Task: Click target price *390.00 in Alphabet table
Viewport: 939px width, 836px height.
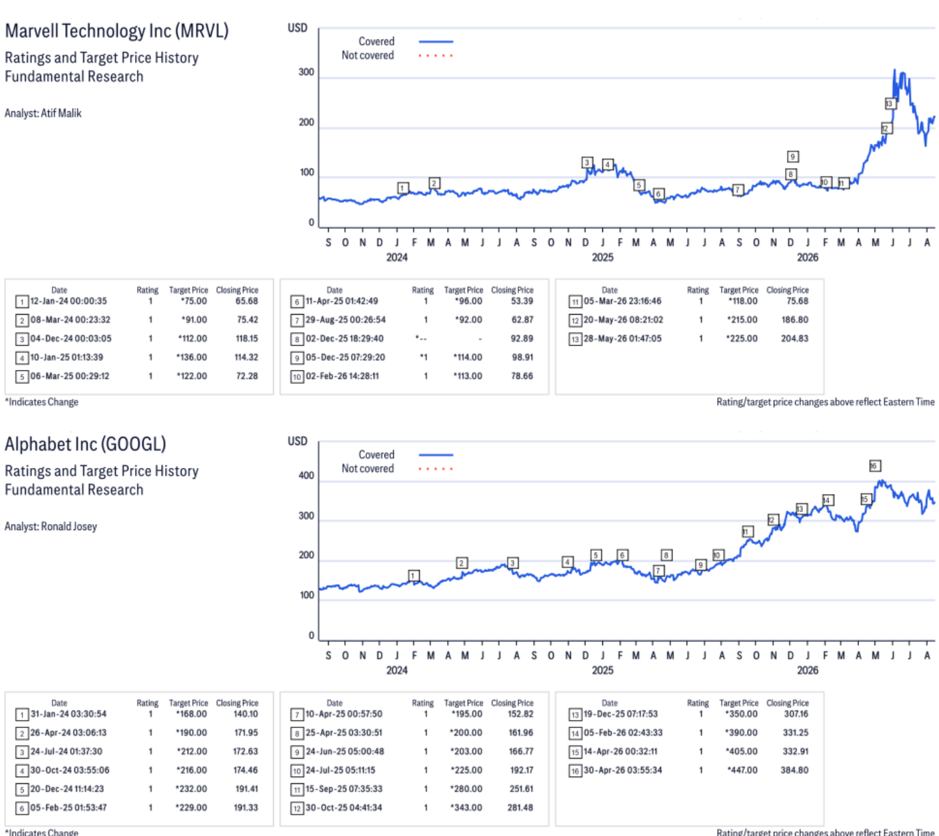Action: point(741,733)
